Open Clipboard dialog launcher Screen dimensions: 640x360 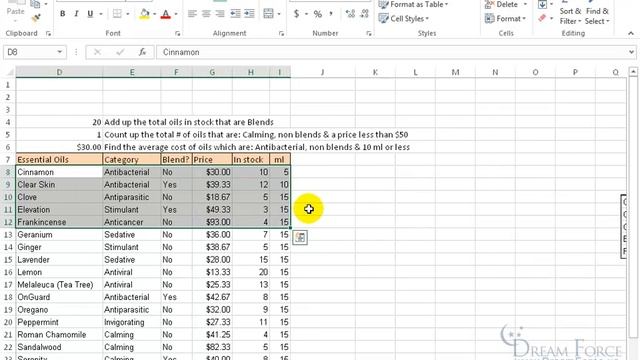point(49,33)
